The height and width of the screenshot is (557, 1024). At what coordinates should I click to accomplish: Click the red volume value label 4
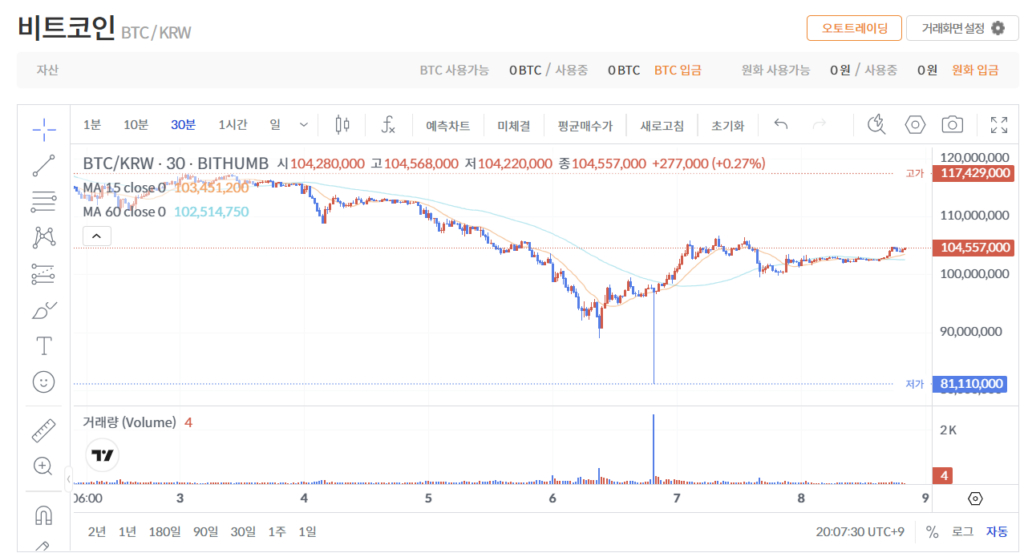[x=943, y=475]
